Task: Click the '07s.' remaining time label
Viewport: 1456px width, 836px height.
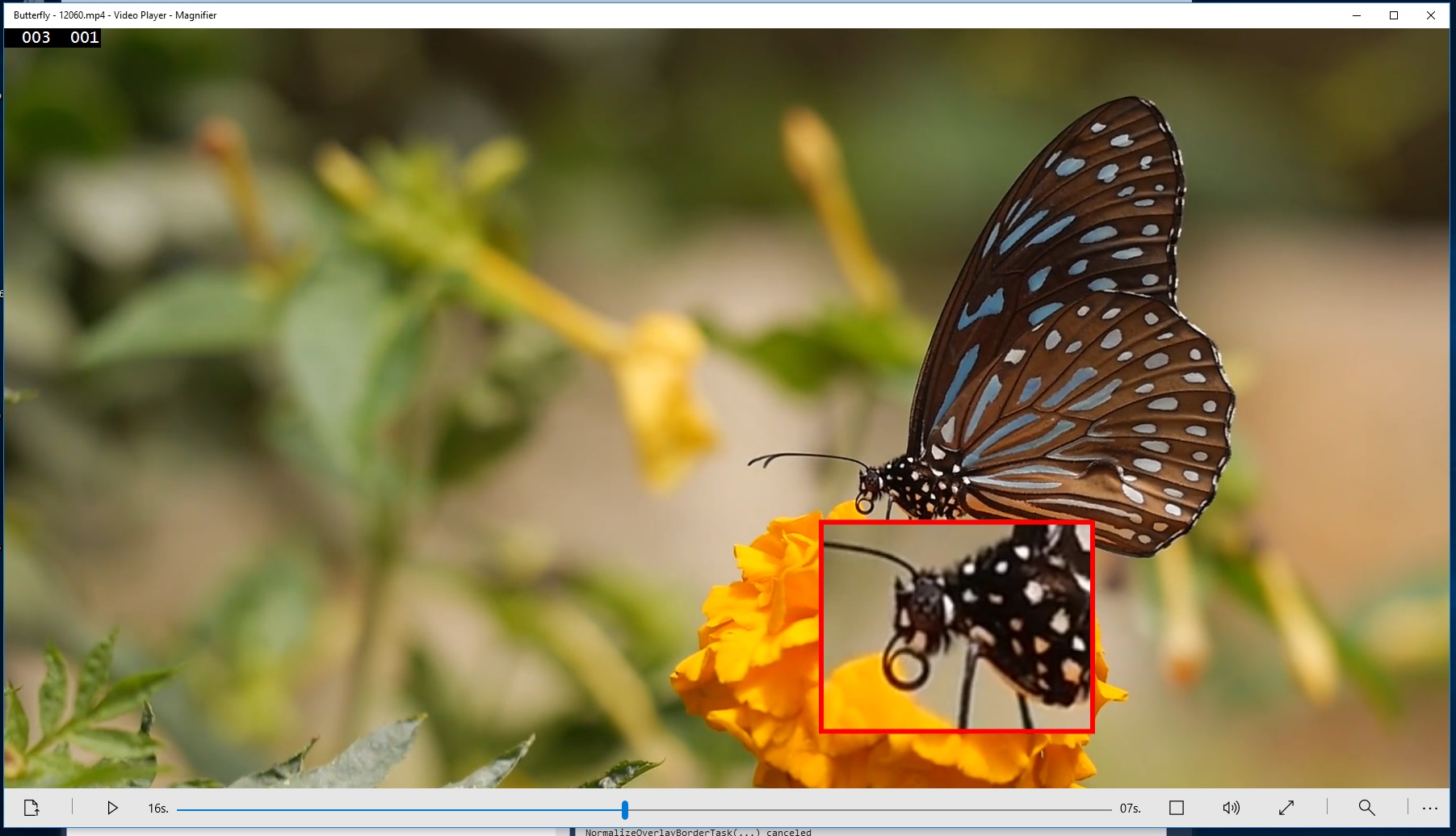Action: click(1131, 807)
